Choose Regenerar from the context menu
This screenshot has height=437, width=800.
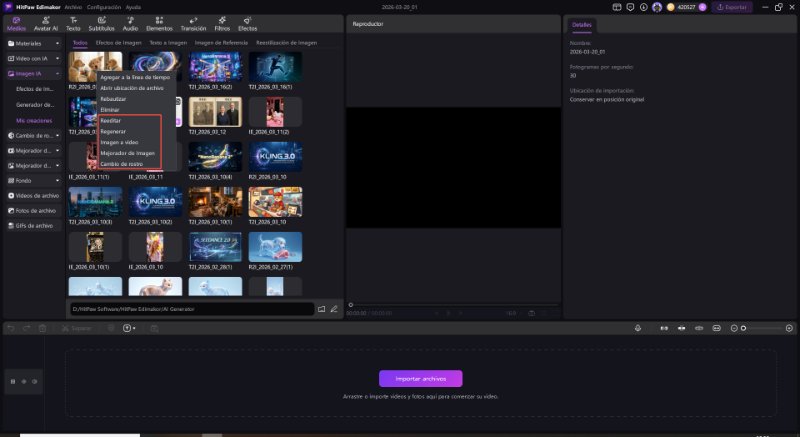(x=112, y=131)
